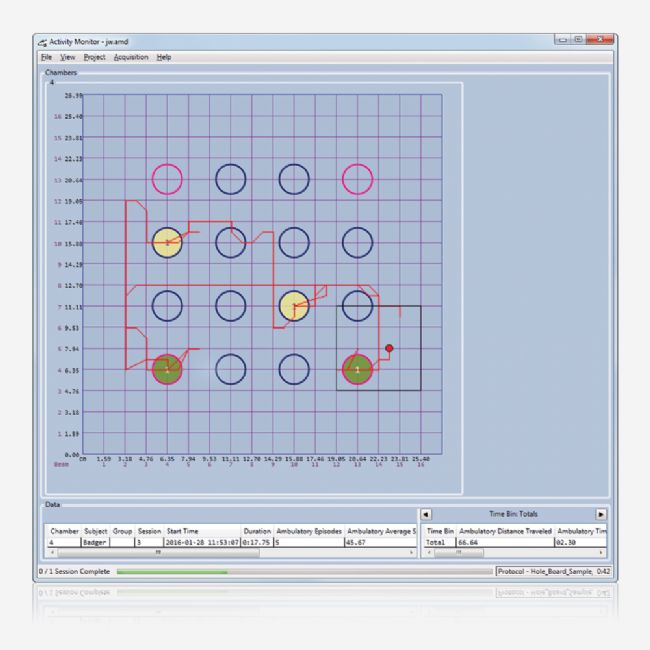Viewport: 650px width, 650px height.
Task: Open the Project menu
Action: [x=94, y=57]
